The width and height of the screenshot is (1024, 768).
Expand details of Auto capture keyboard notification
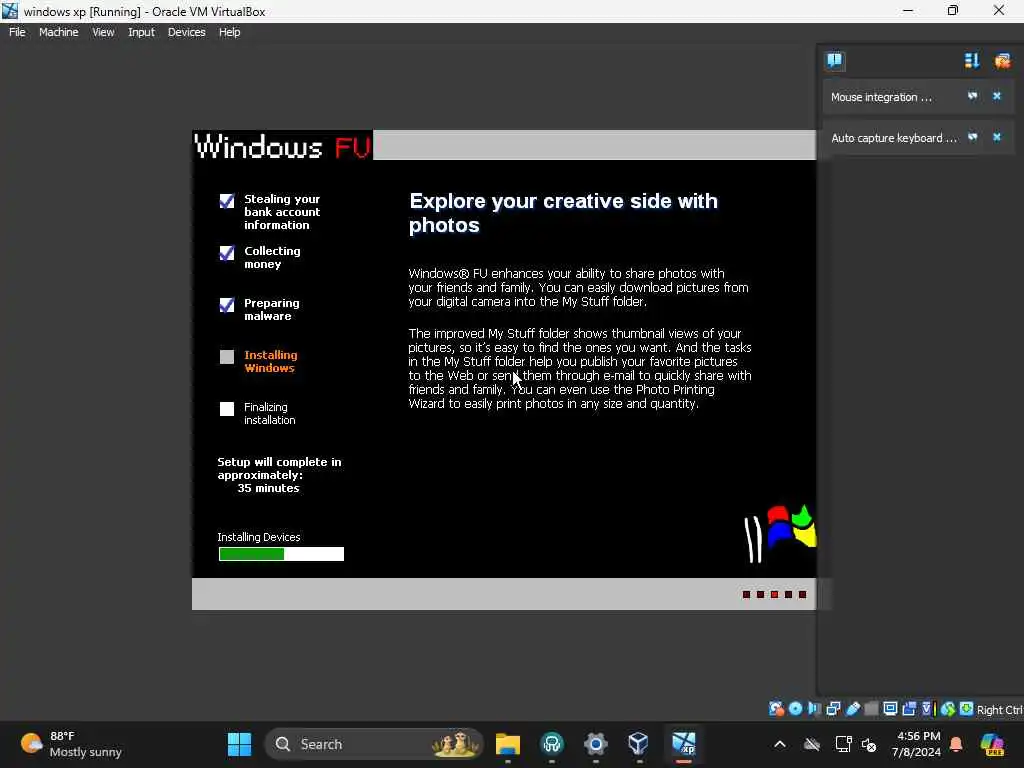click(973, 137)
